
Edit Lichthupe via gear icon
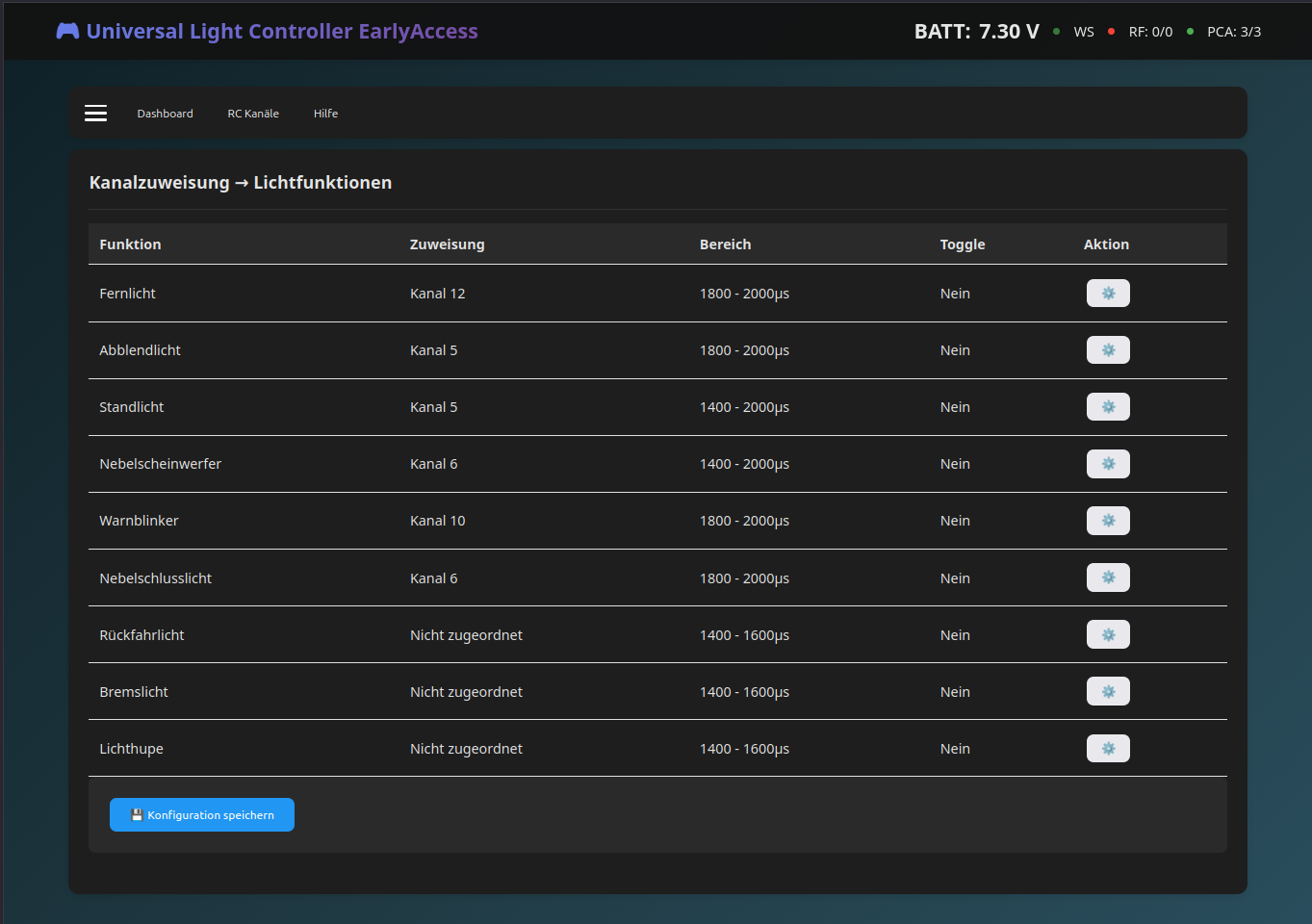(1107, 748)
